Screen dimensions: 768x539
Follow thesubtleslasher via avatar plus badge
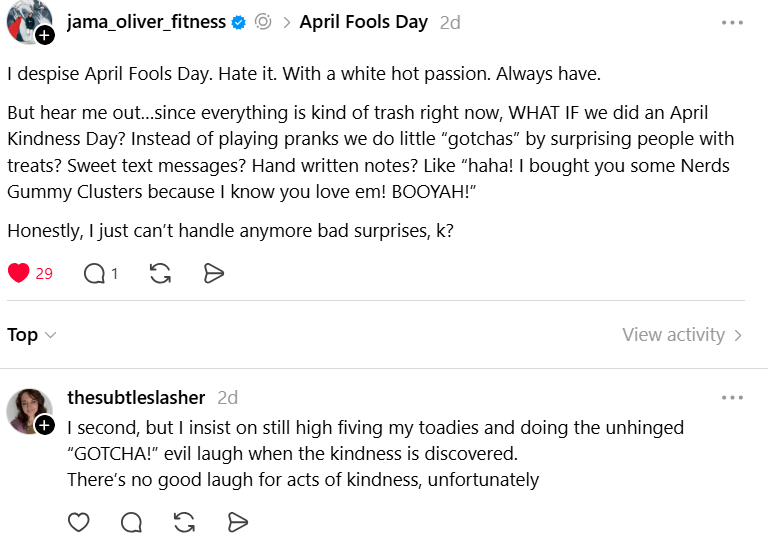tap(45, 426)
